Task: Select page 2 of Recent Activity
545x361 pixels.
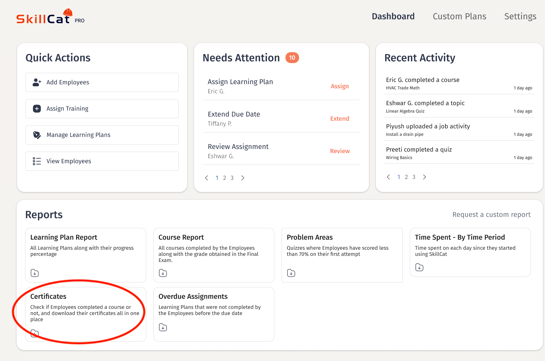Action: pos(406,177)
